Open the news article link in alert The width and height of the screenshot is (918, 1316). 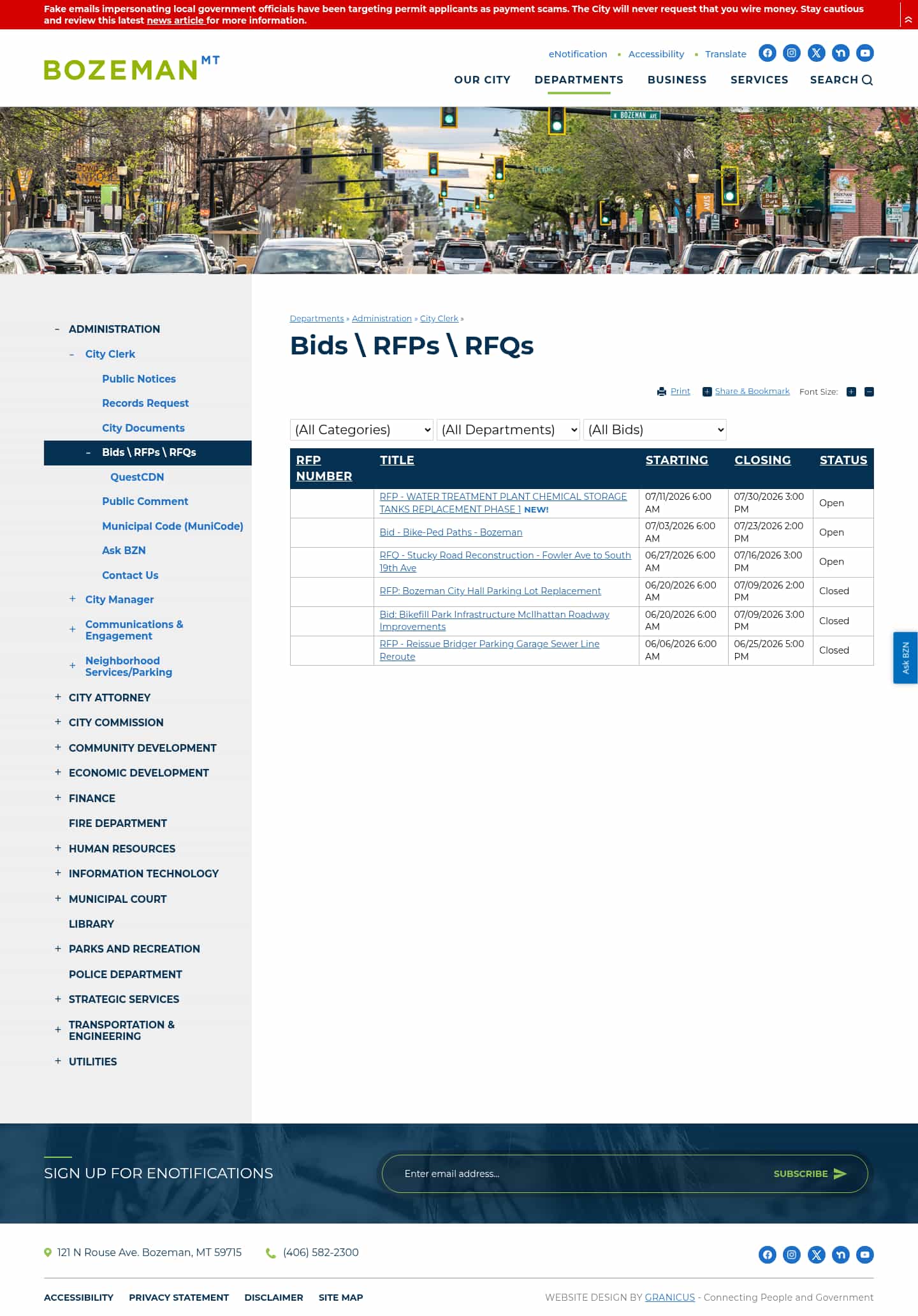coord(175,20)
